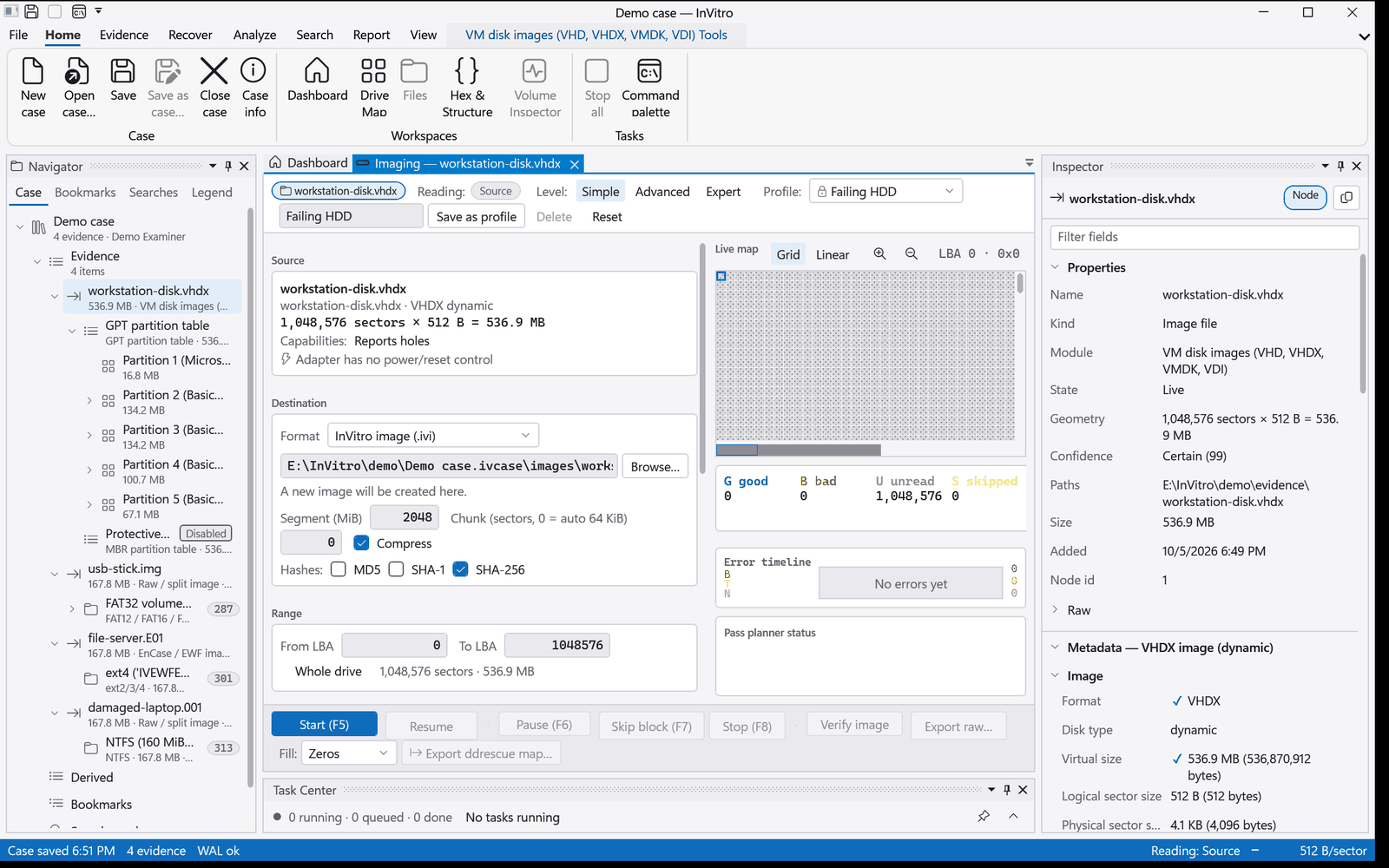Viewport: 1389px width, 868px height.
Task: Switch the live map to Linear view
Action: click(833, 254)
